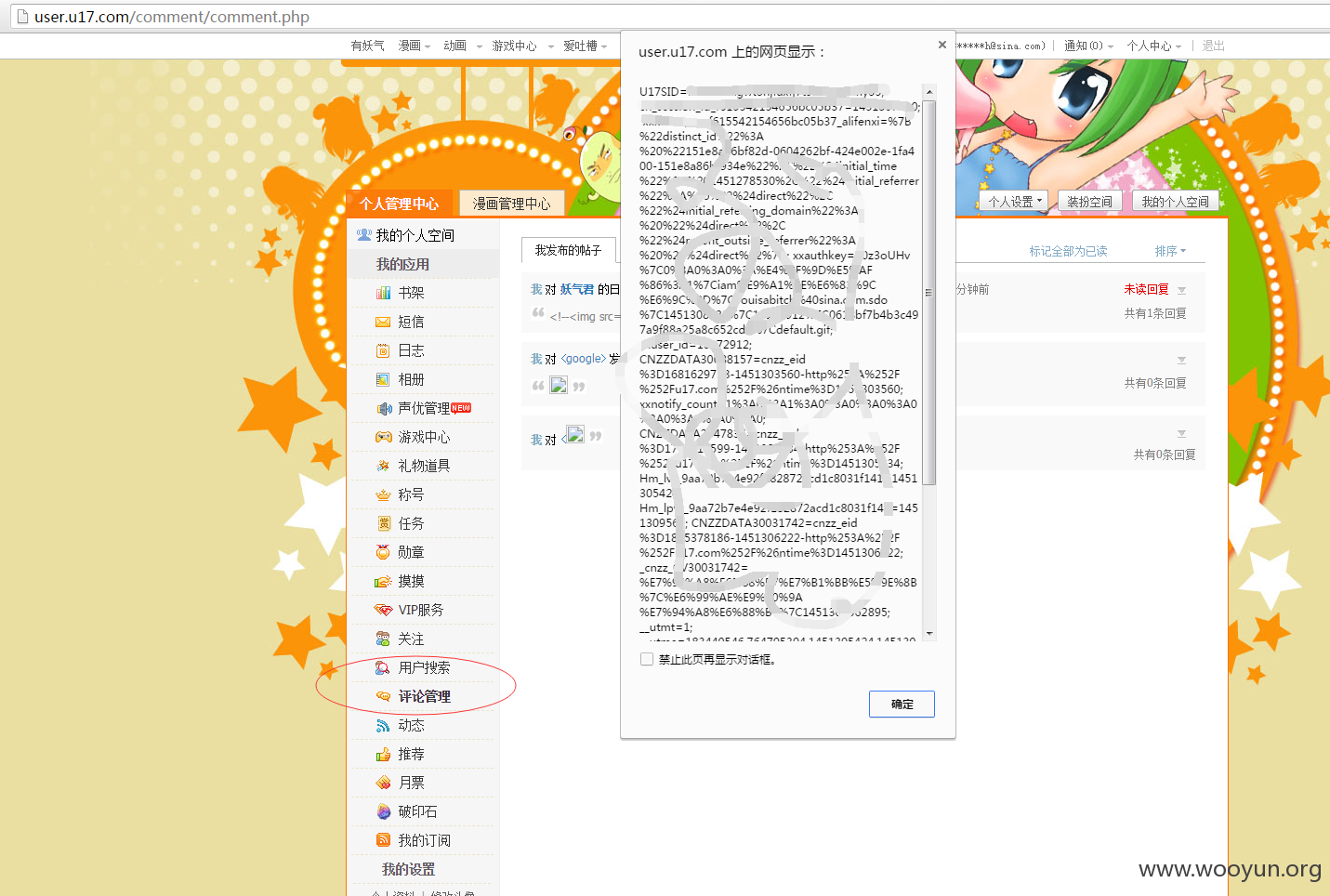Open 装扮空间 button
This screenshot has height=896, width=1330.
coord(1089,201)
